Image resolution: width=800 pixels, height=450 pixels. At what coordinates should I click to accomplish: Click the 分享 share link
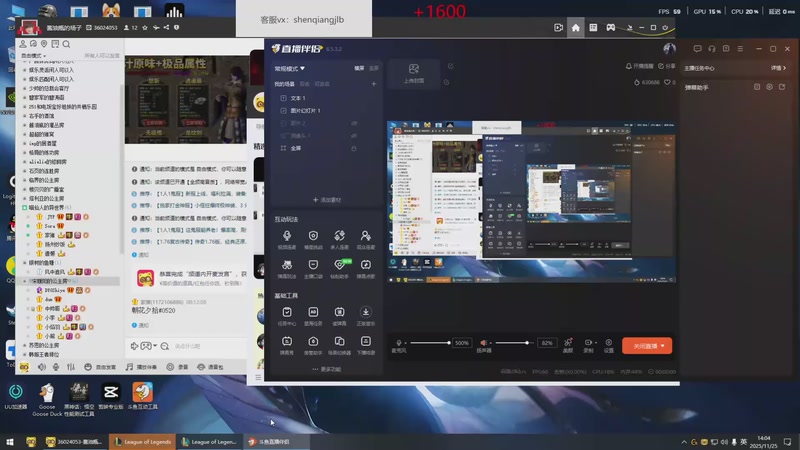[x=667, y=66]
